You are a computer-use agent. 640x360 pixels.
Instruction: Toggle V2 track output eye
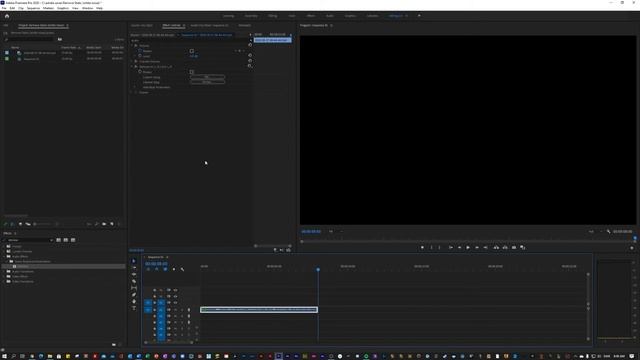[x=175, y=296]
